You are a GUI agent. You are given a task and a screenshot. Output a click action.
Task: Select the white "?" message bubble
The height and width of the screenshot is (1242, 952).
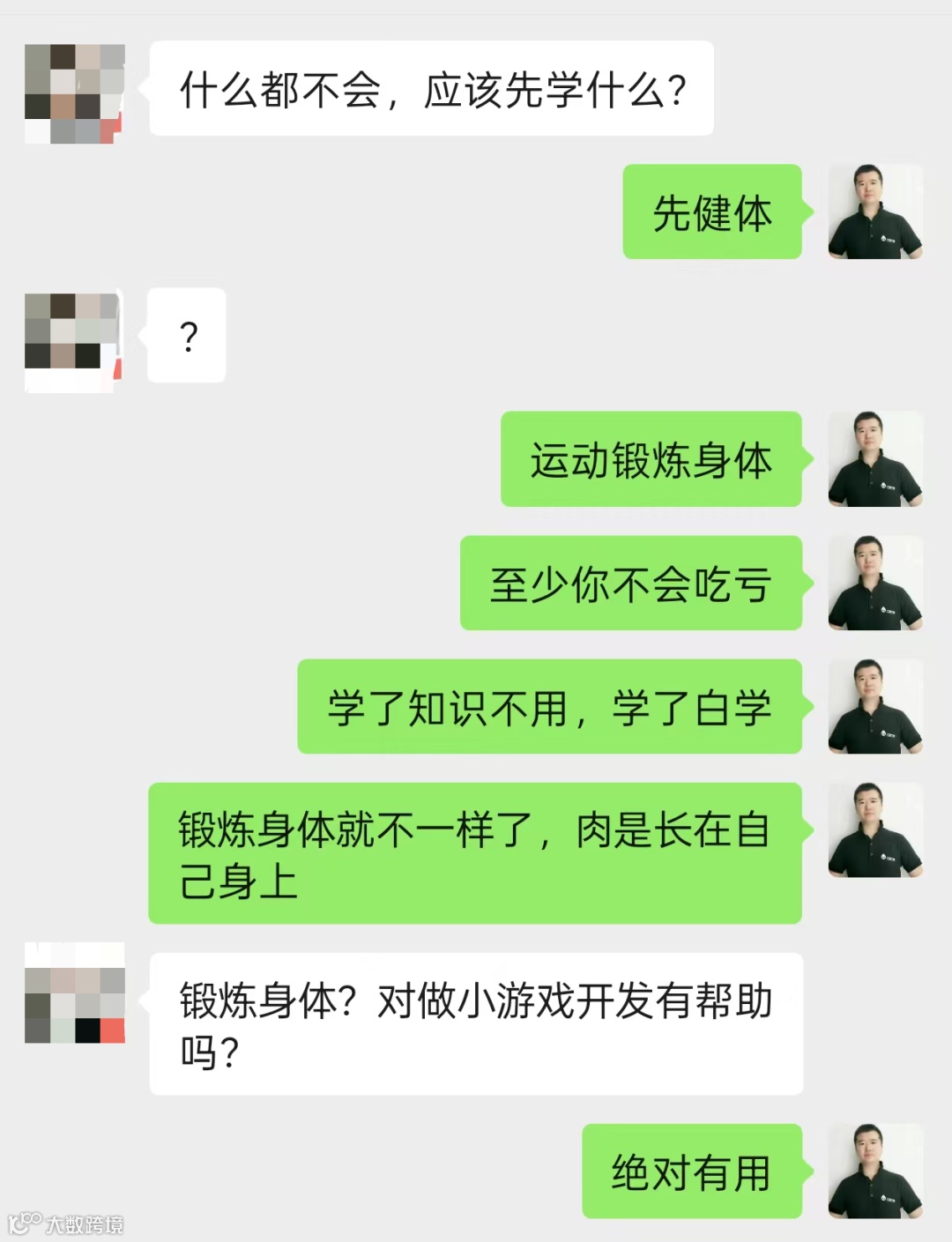(x=187, y=336)
